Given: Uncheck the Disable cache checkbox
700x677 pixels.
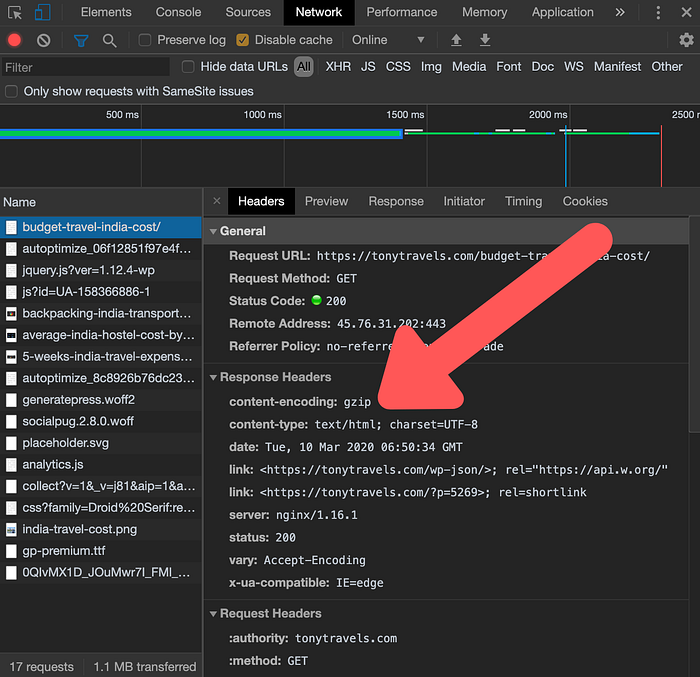Looking at the screenshot, I should click(x=243, y=40).
